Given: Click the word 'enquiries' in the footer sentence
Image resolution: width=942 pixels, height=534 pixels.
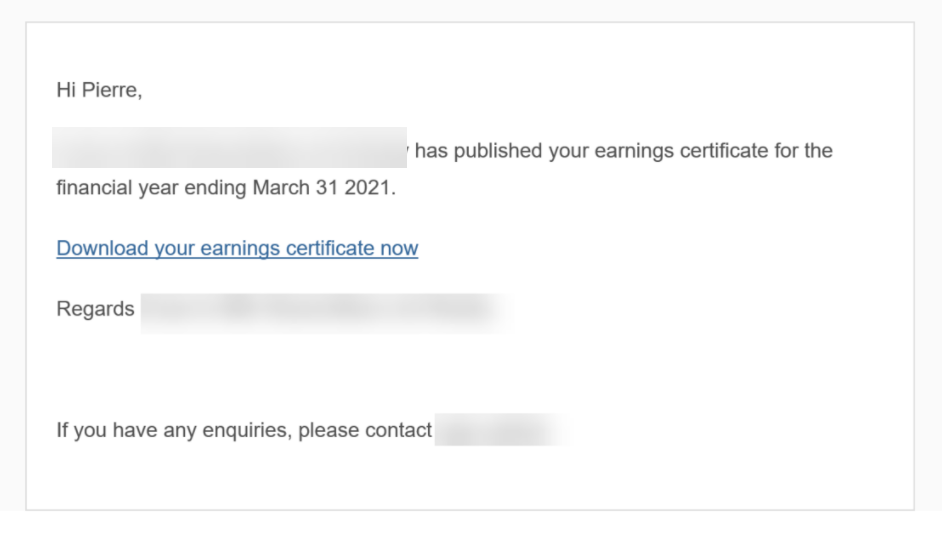Looking at the screenshot, I should pos(247,430).
